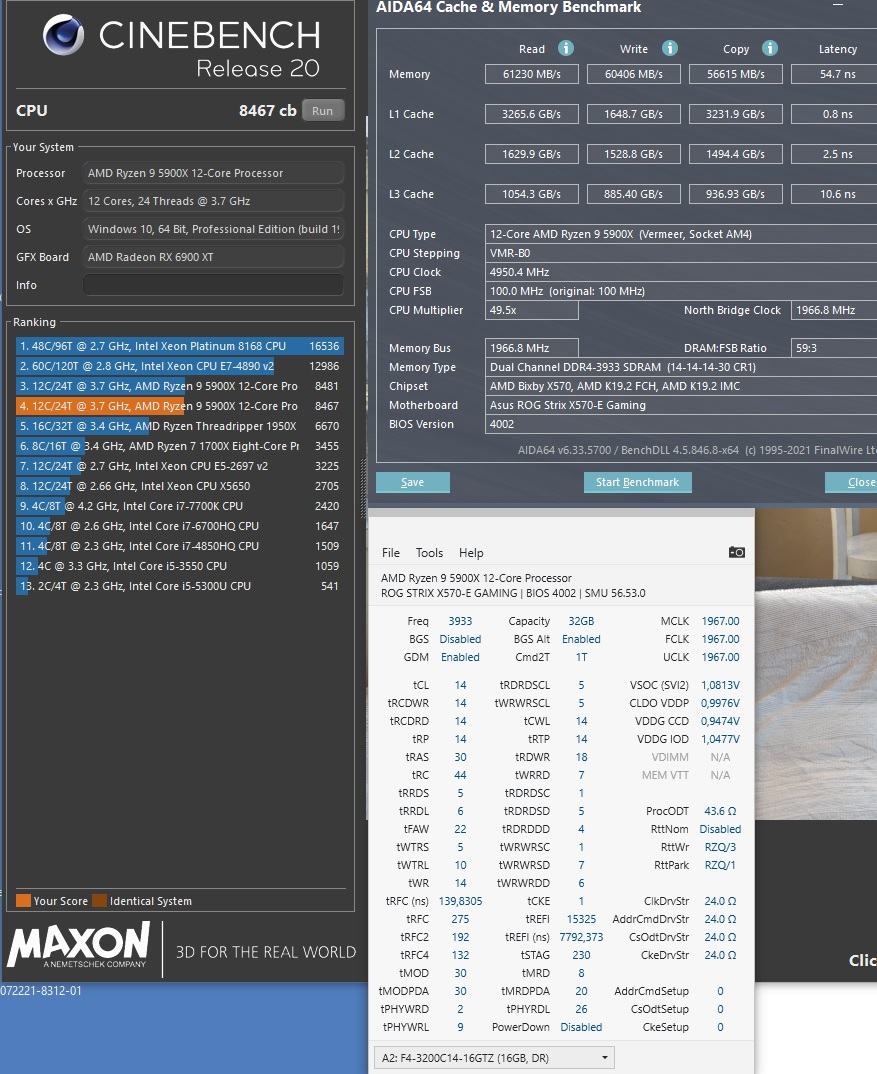Open the Tools menu in ZenTimings
This screenshot has width=877, height=1074.
tap(429, 553)
